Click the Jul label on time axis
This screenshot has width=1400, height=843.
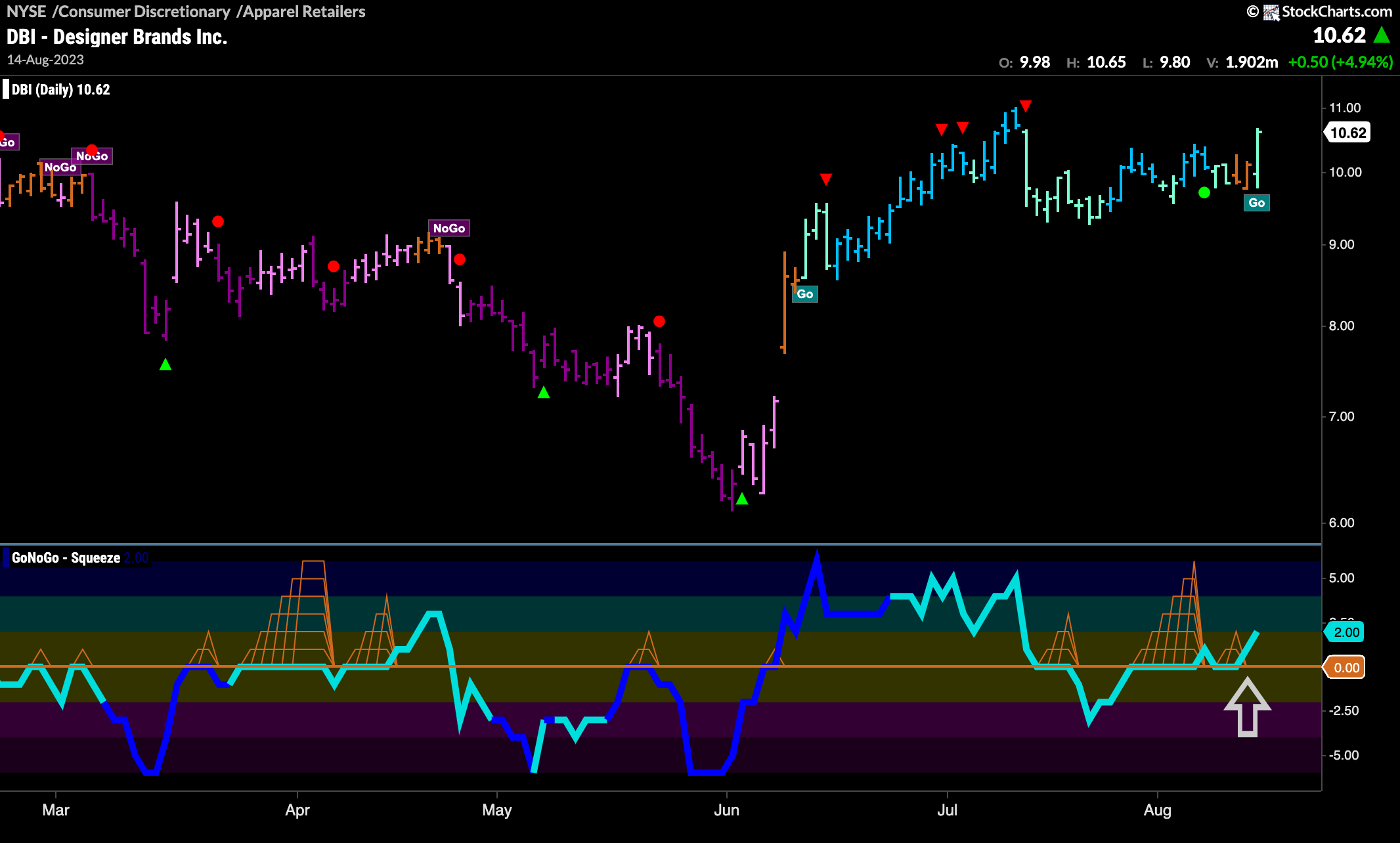click(947, 810)
